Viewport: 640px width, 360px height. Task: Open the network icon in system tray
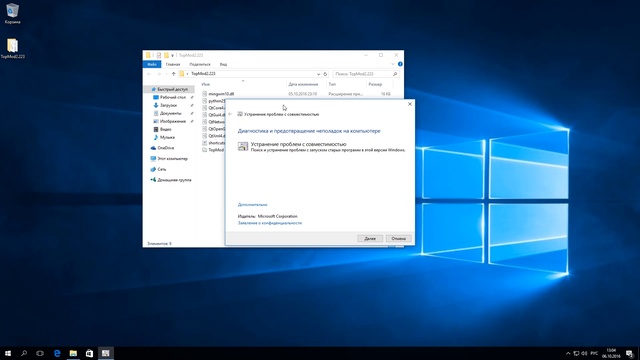pos(576,353)
